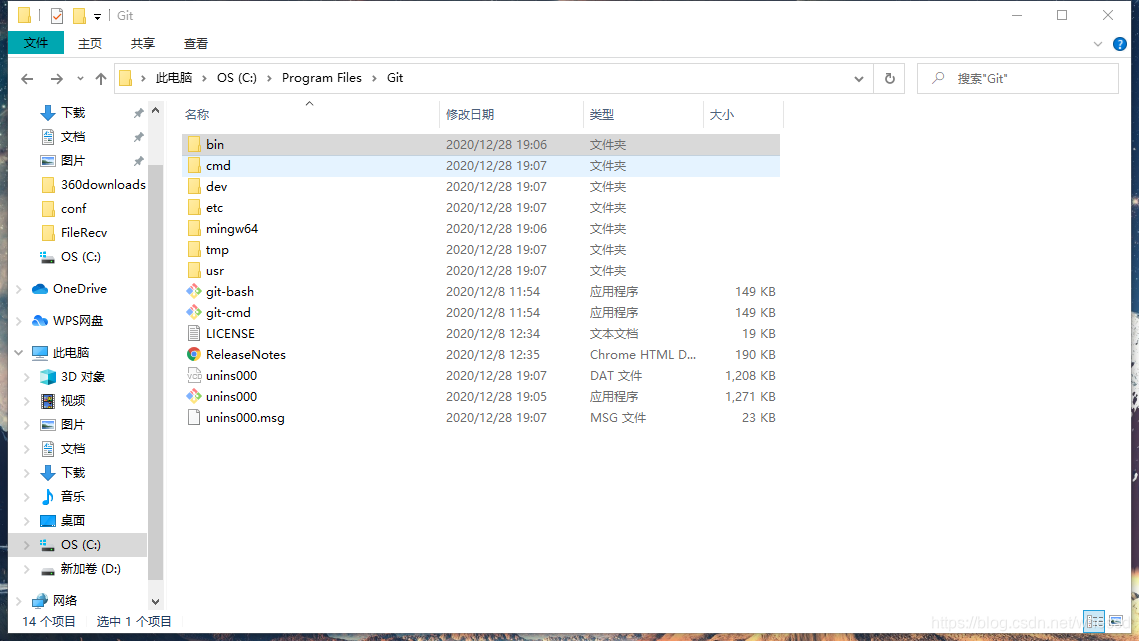Select the unins000.msg file icon
The height and width of the screenshot is (641, 1139).
pyautogui.click(x=194, y=418)
